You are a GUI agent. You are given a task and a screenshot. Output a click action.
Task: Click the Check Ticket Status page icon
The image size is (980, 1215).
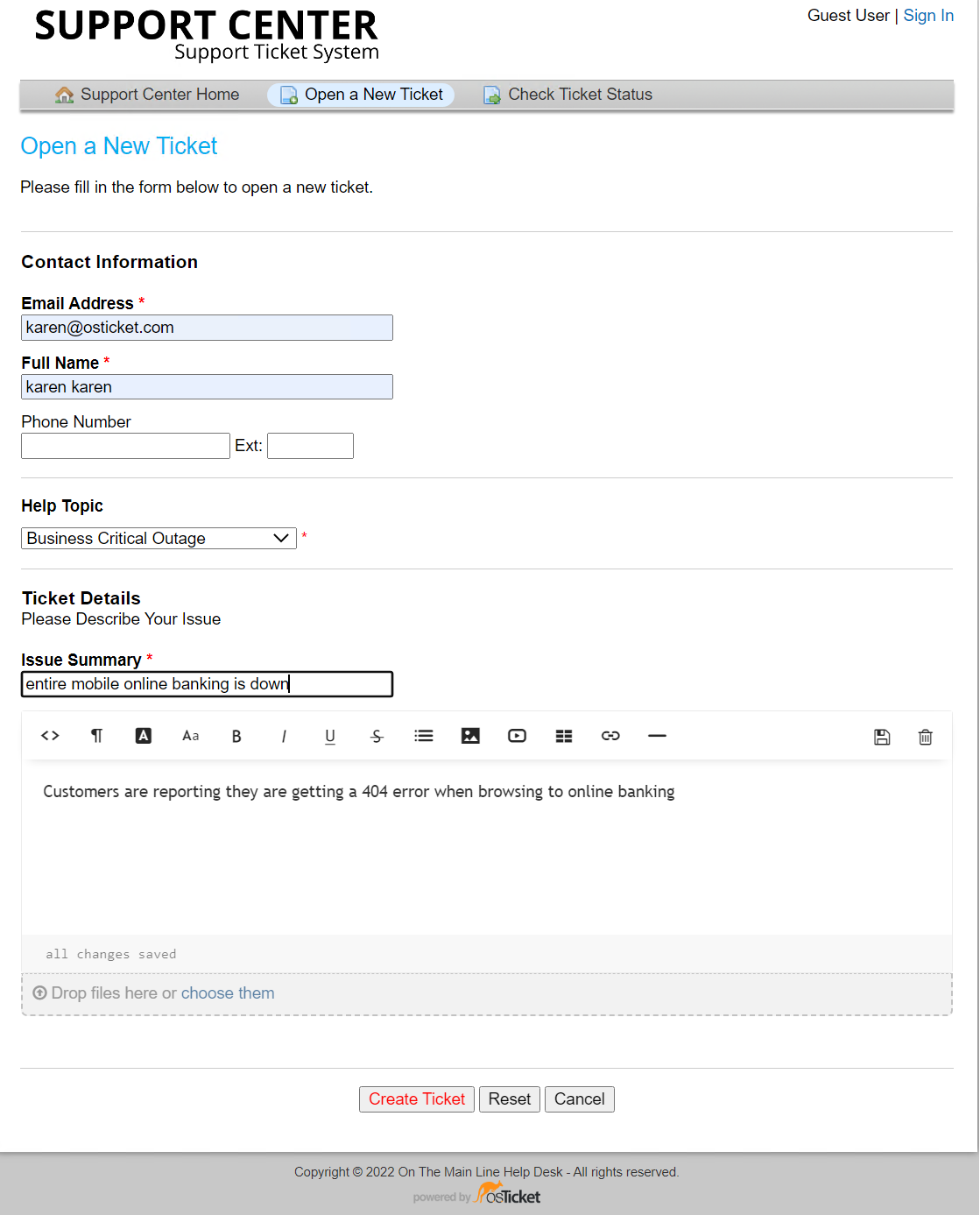click(x=492, y=95)
